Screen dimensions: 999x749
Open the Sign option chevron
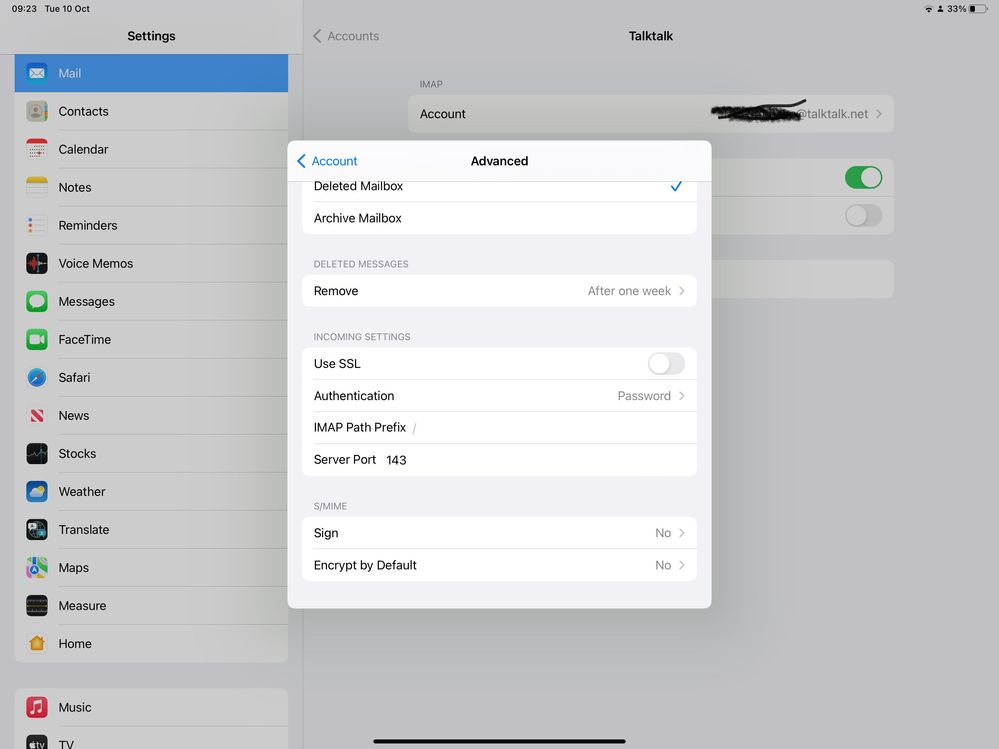[x=682, y=533]
